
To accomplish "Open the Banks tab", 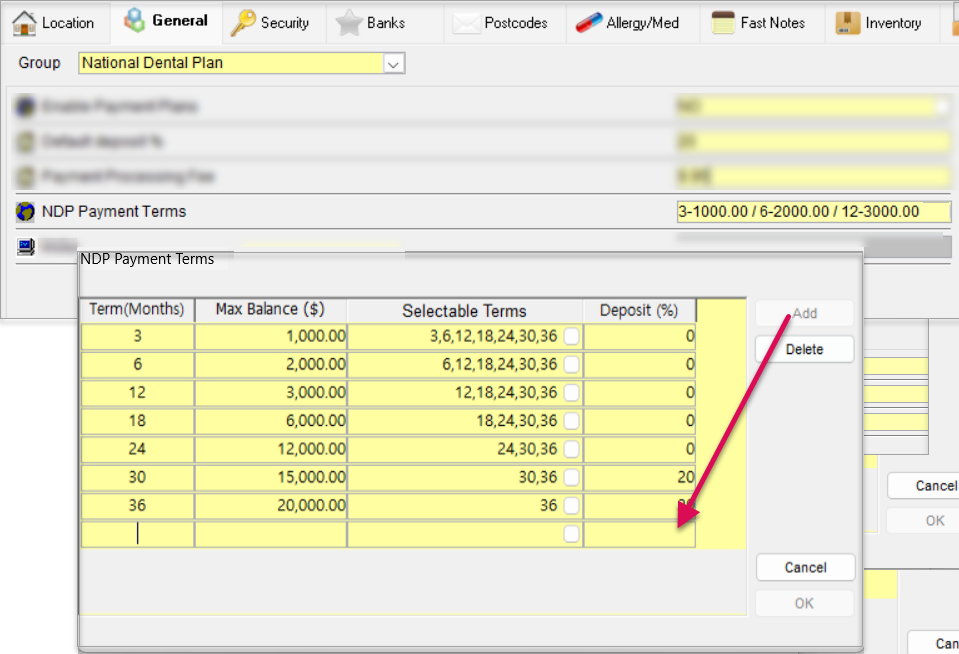I will 385,23.
